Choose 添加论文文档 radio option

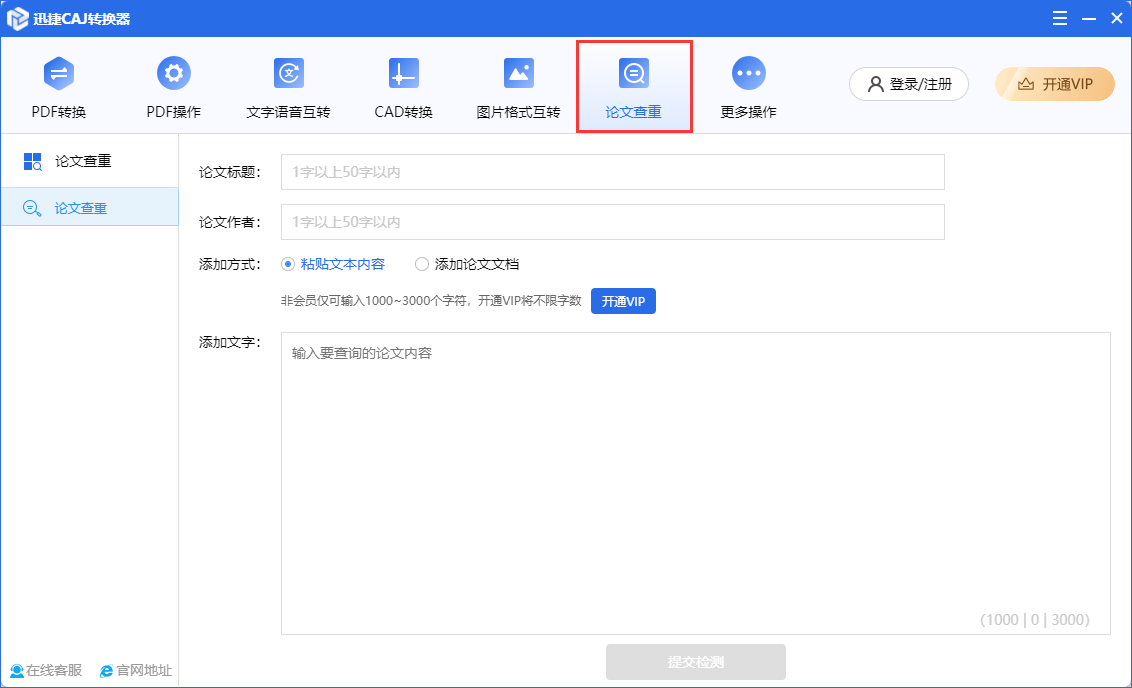422,264
